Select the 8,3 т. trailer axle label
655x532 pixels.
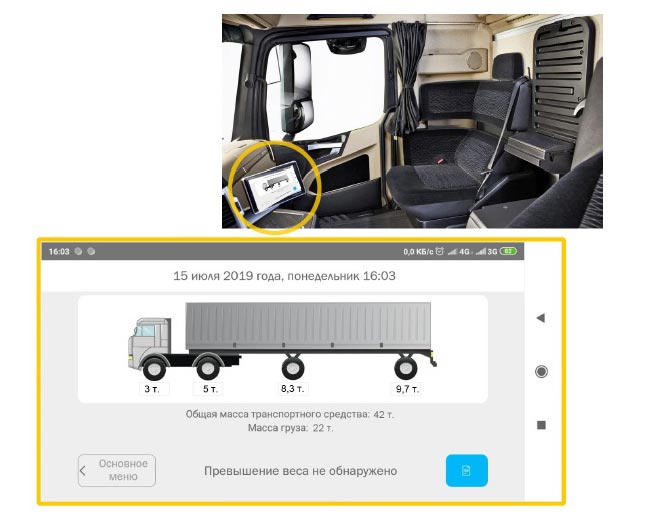pyautogui.click(x=292, y=389)
